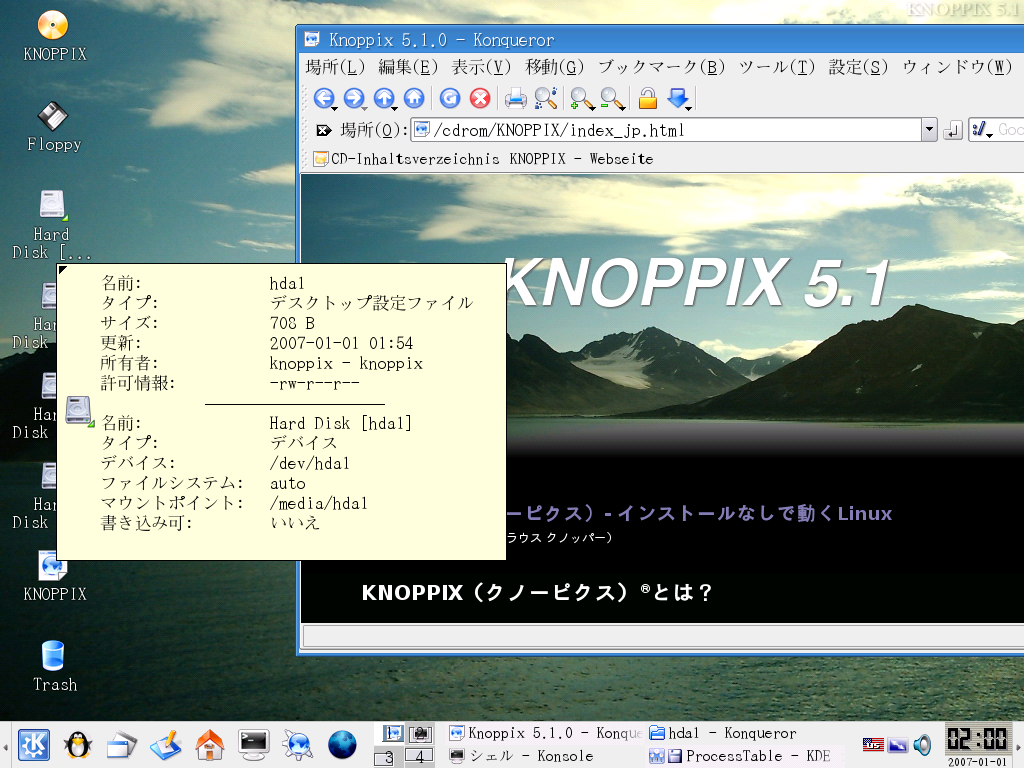Open the display settings tray icon
The height and width of the screenshot is (768, 1024).
click(x=898, y=744)
